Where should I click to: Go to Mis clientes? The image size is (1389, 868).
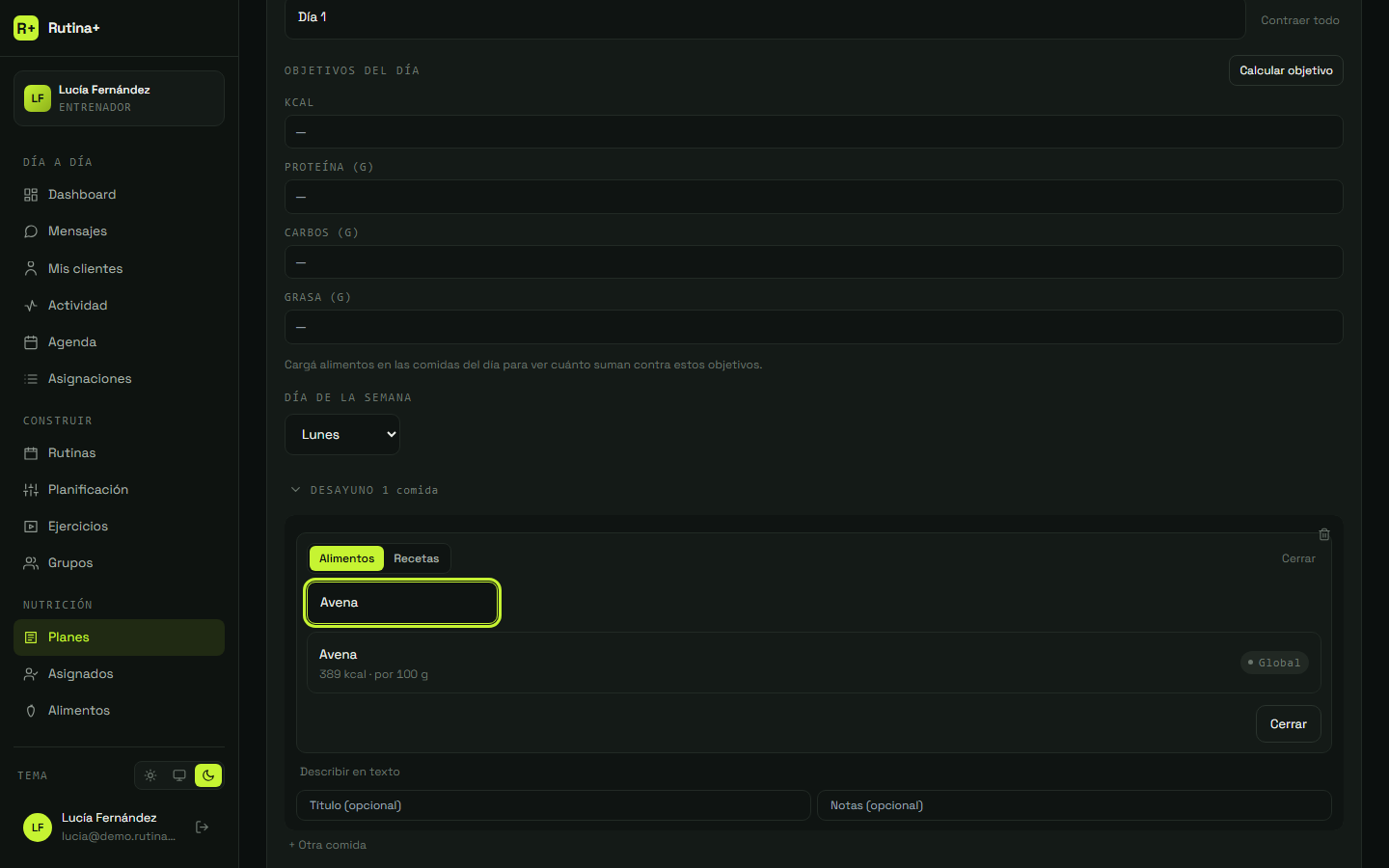(119, 269)
